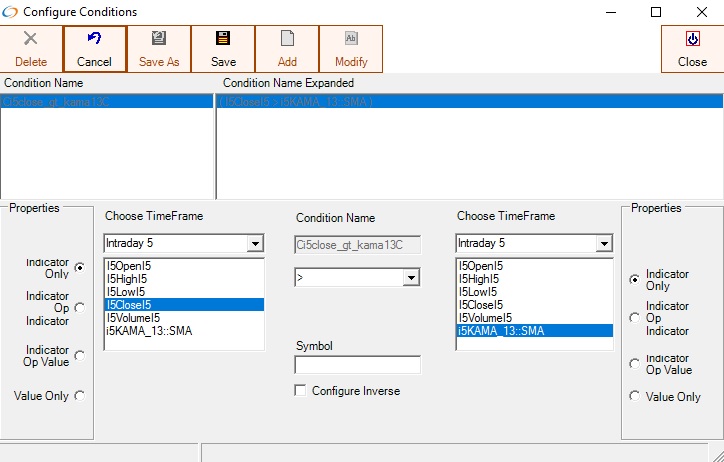Open left Intraday 5 timeframe dropdown
Viewport: 724px width, 462px height.
click(255, 243)
